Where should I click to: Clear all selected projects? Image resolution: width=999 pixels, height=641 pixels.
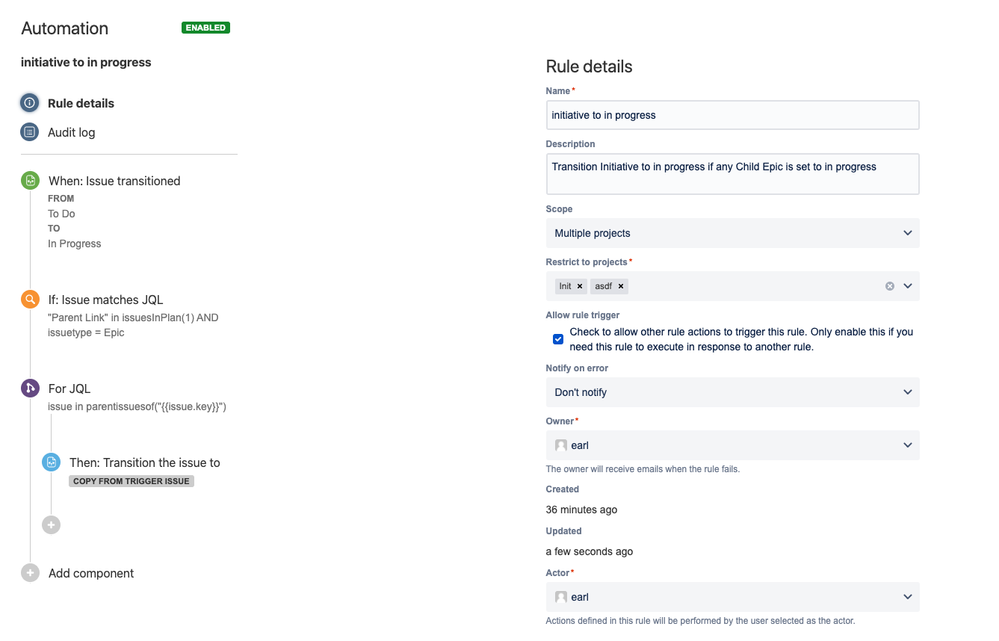coord(888,286)
